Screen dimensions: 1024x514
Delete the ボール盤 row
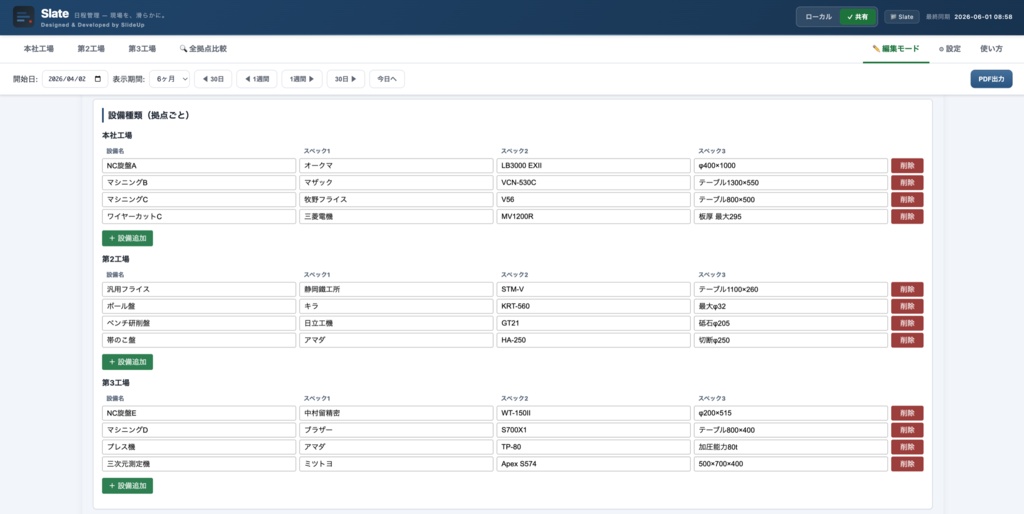tap(907, 306)
